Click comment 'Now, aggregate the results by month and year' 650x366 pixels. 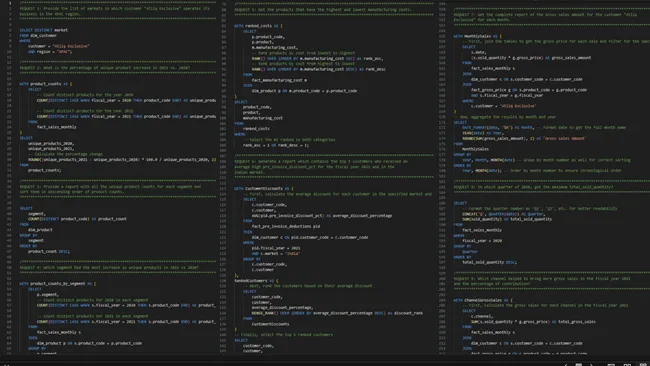pyautogui.click(x=505, y=117)
